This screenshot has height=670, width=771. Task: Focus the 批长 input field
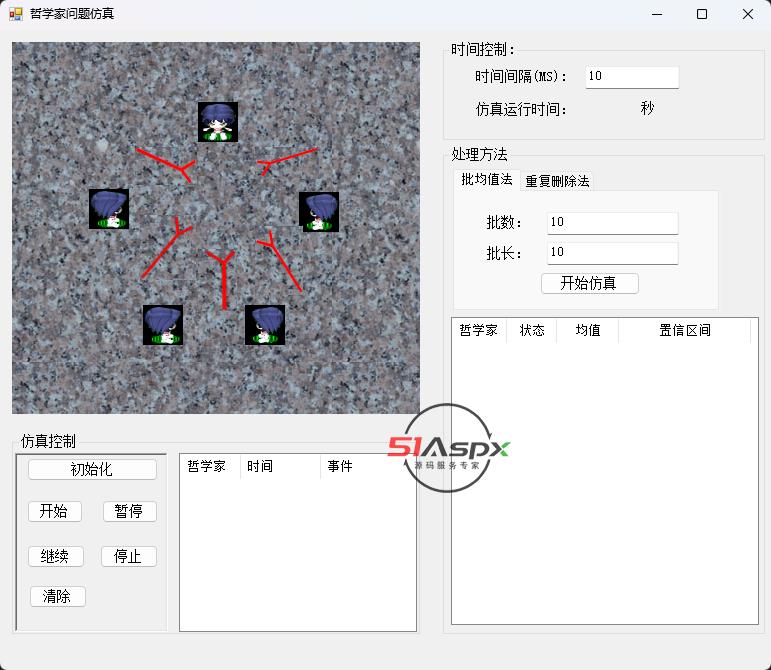pyautogui.click(x=612, y=253)
